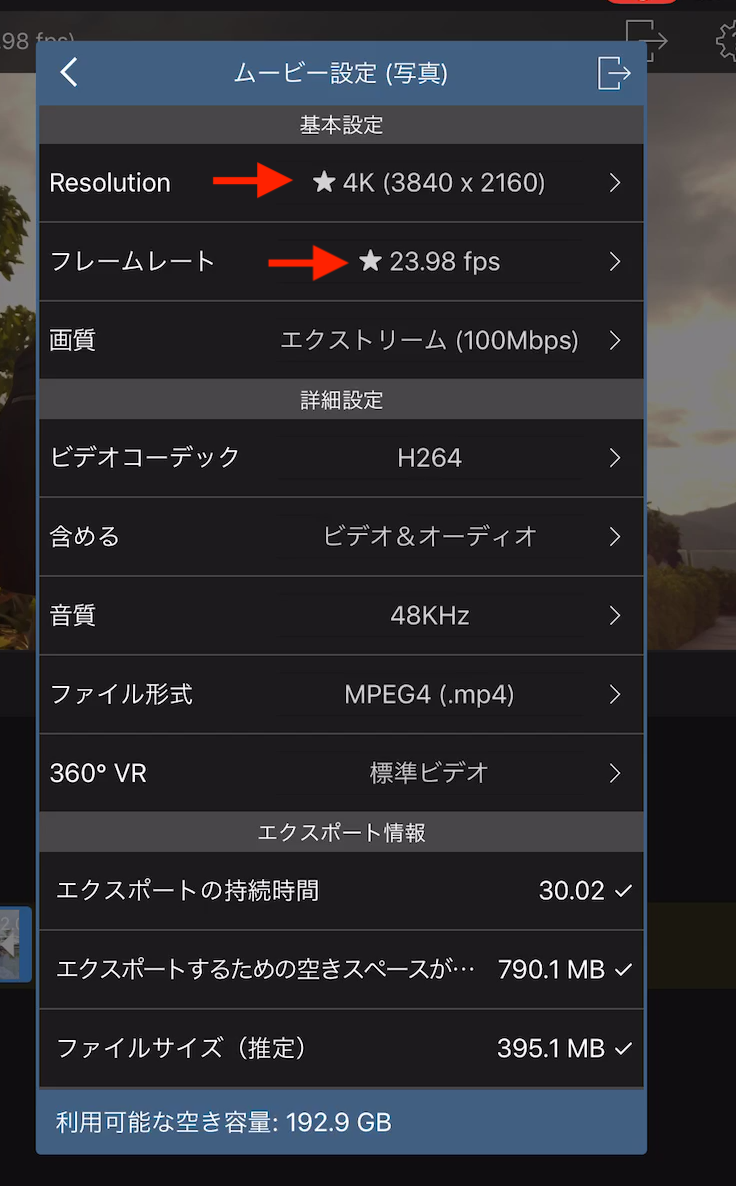Expand the ファイル形式 row chevron
Screen dimensions: 736x1186
[x=615, y=694]
